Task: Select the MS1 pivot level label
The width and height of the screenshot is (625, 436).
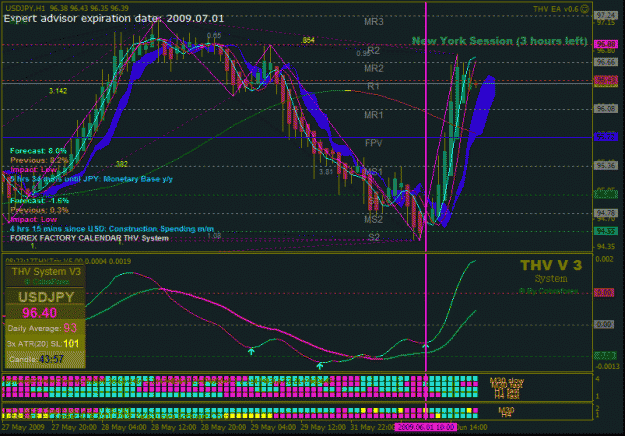Action: tap(373, 172)
